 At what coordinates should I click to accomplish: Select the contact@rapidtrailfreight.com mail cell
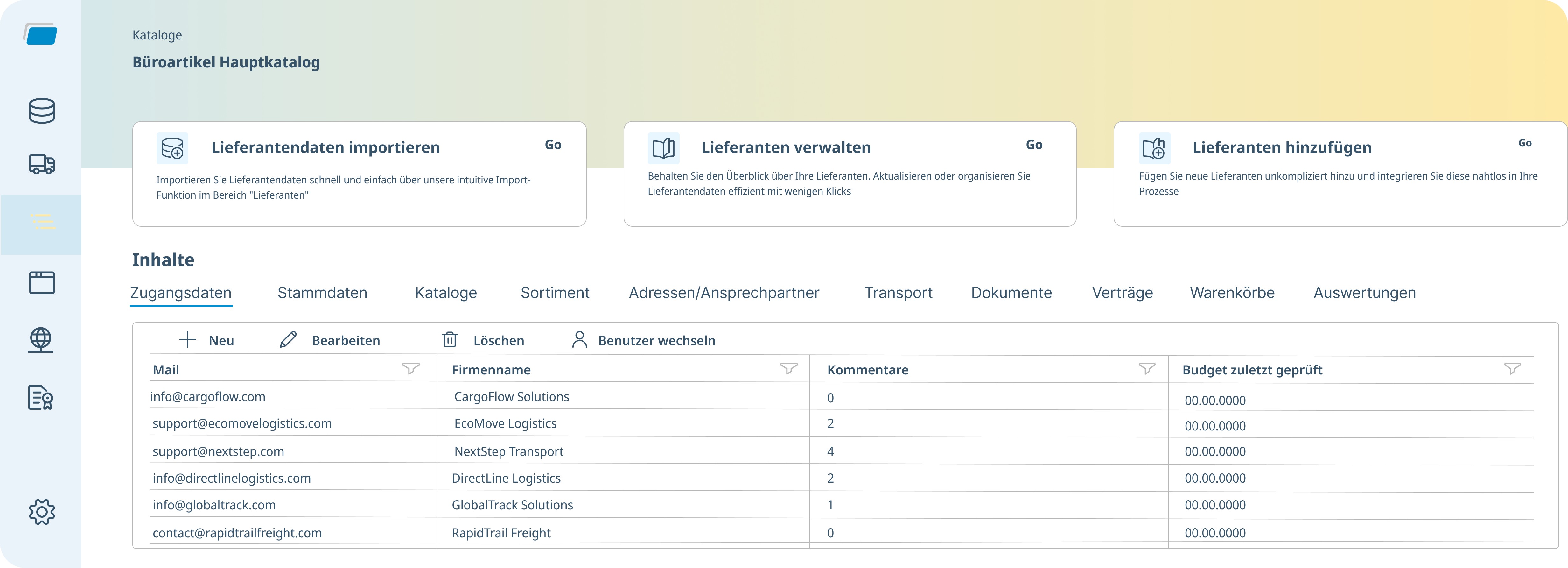(x=237, y=533)
